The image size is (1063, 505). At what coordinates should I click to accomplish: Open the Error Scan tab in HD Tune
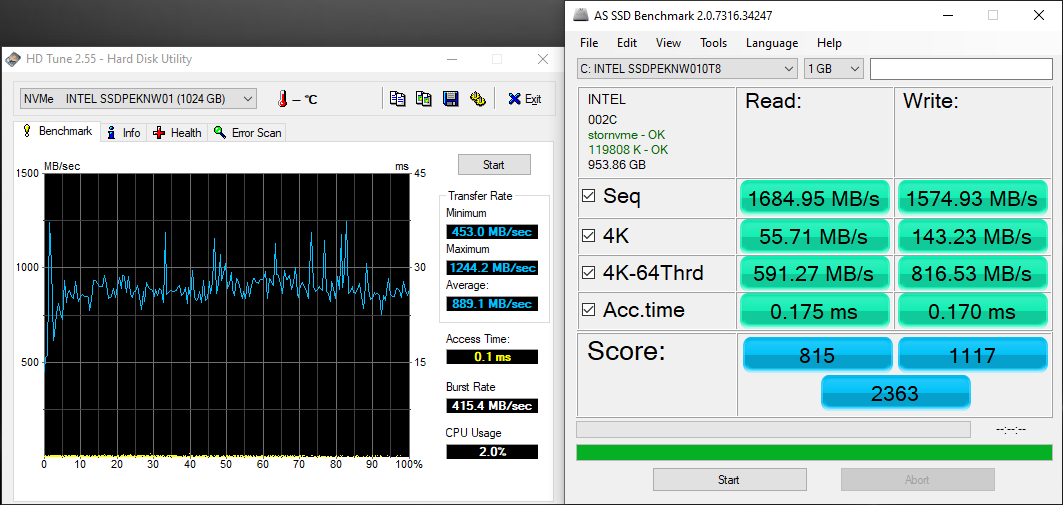[x=247, y=133]
